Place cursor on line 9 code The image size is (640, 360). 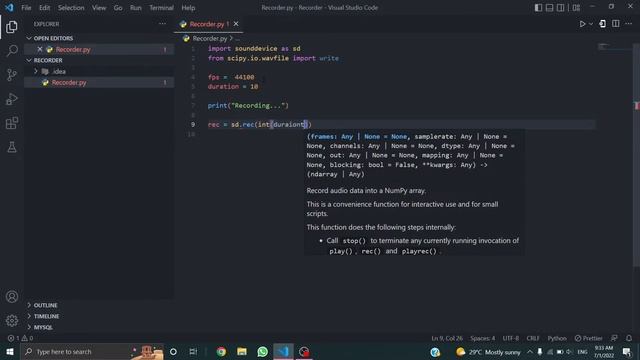click(x=260, y=124)
